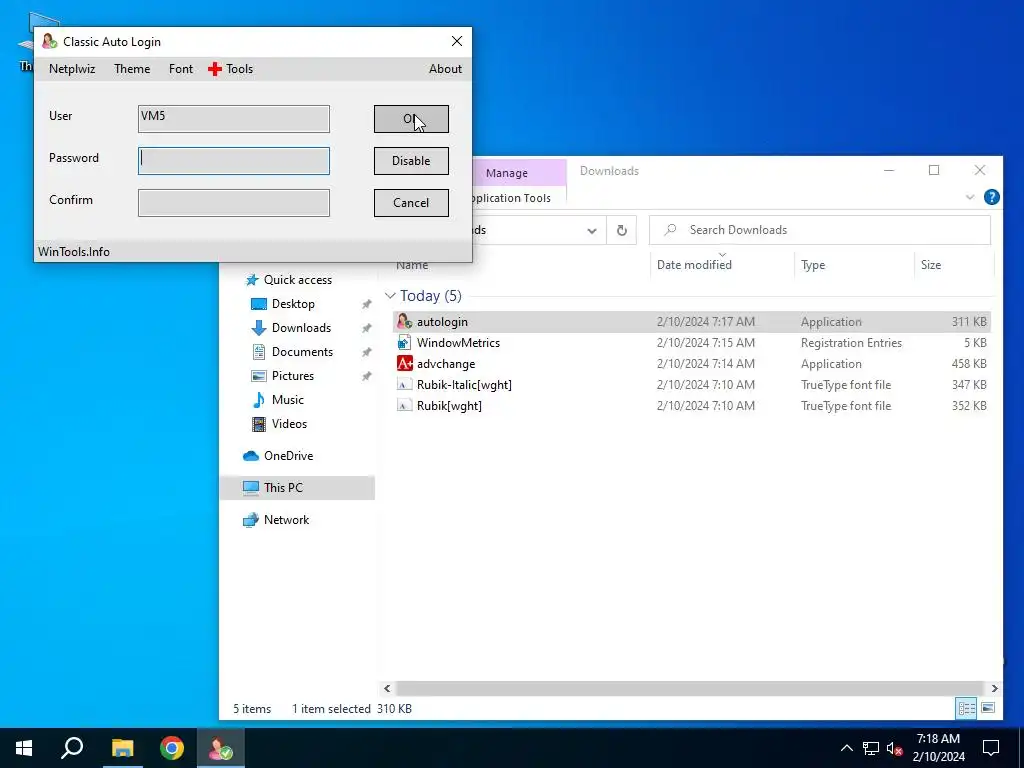
Task: Open the About menu item
Action: (445, 69)
